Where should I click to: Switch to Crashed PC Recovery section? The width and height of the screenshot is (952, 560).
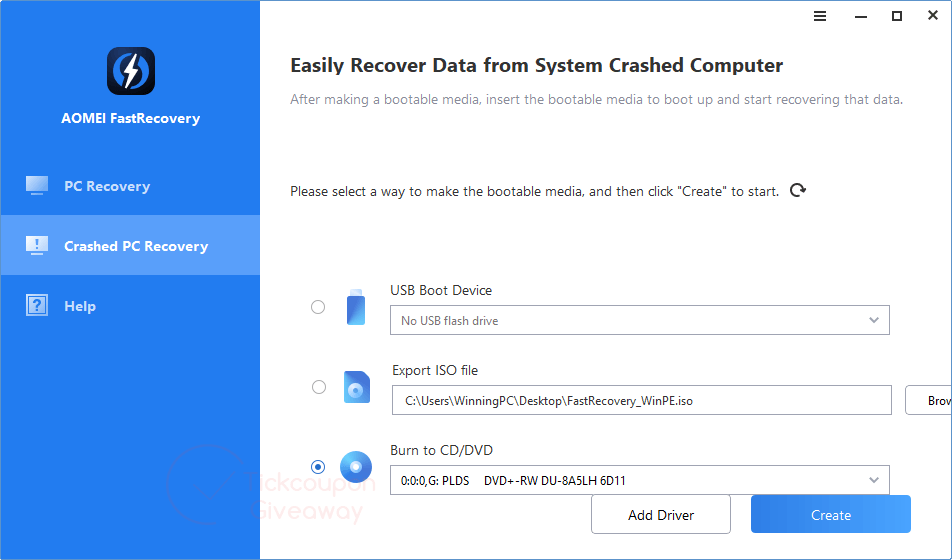[x=131, y=245]
